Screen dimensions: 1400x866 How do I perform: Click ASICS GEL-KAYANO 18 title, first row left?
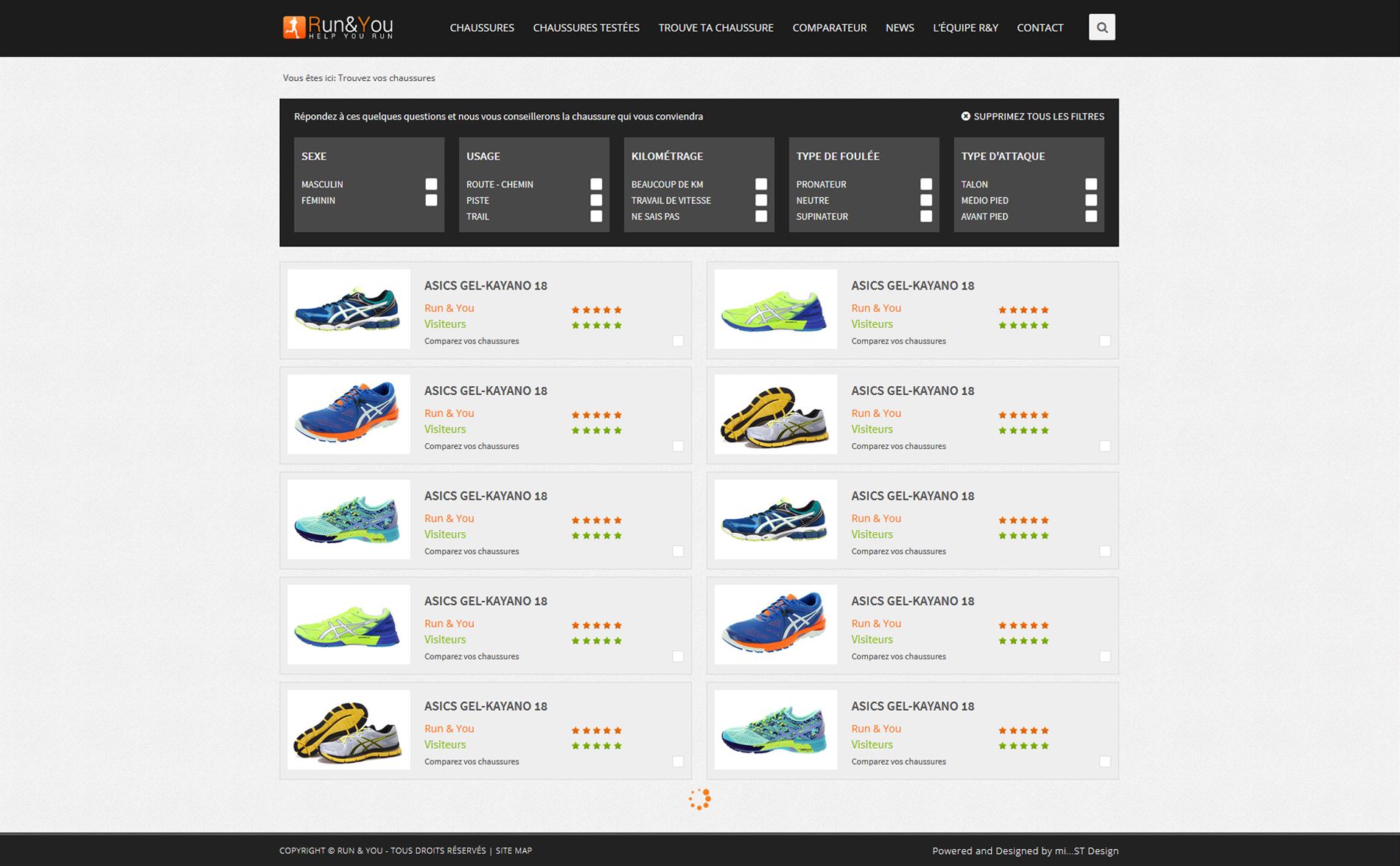pyautogui.click(x=486, y=286)
